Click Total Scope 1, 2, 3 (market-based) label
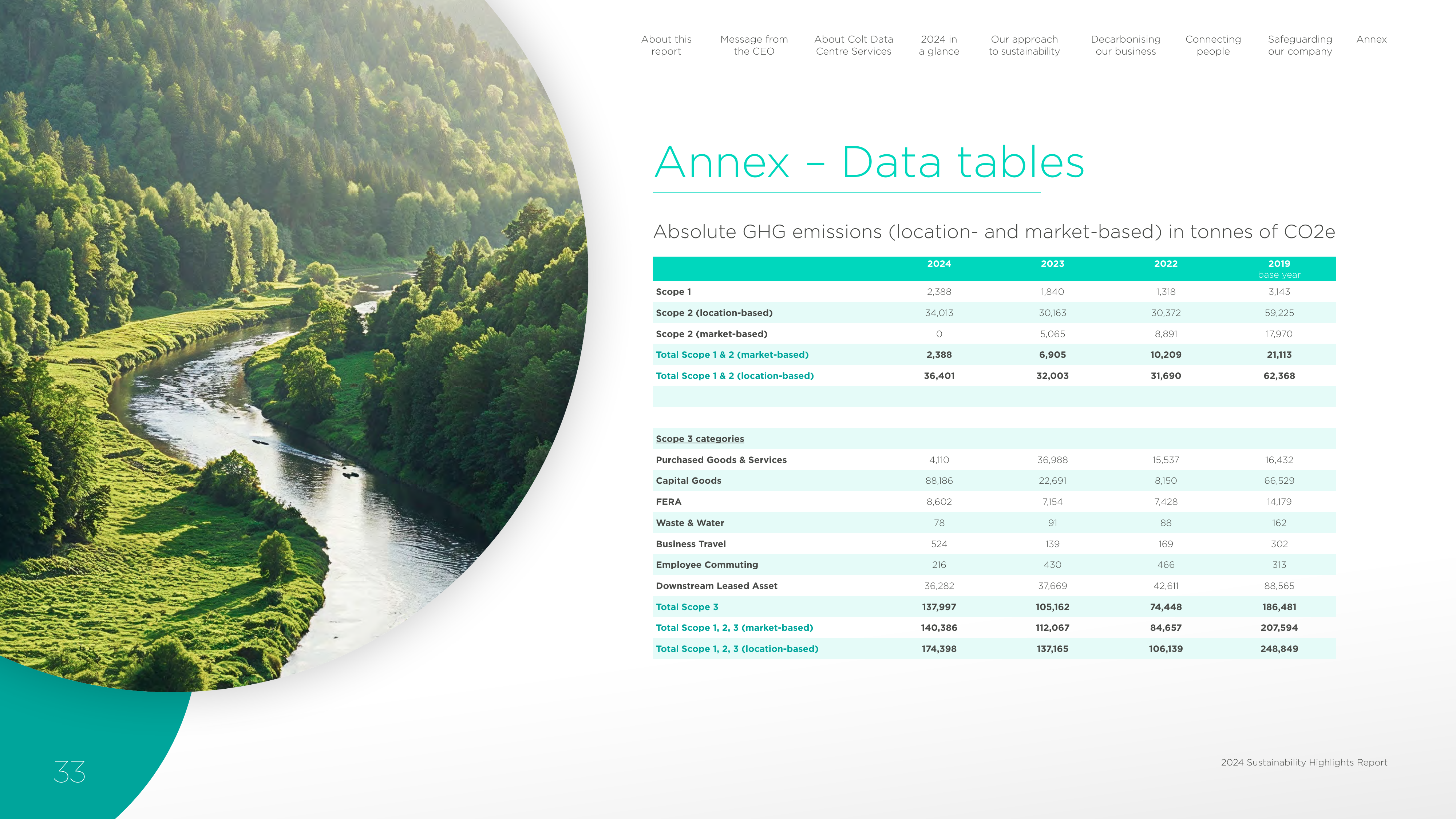 tap(734, 628)
